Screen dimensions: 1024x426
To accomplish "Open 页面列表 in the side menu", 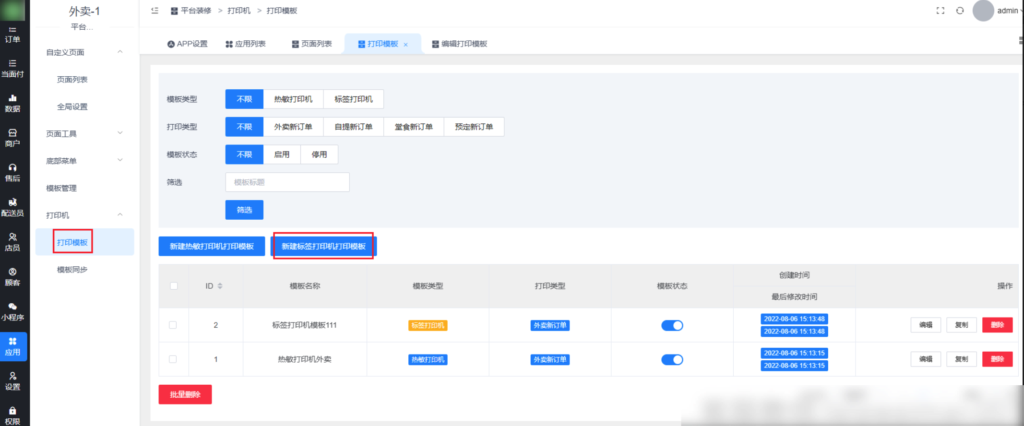I will [x=72, y=79].
